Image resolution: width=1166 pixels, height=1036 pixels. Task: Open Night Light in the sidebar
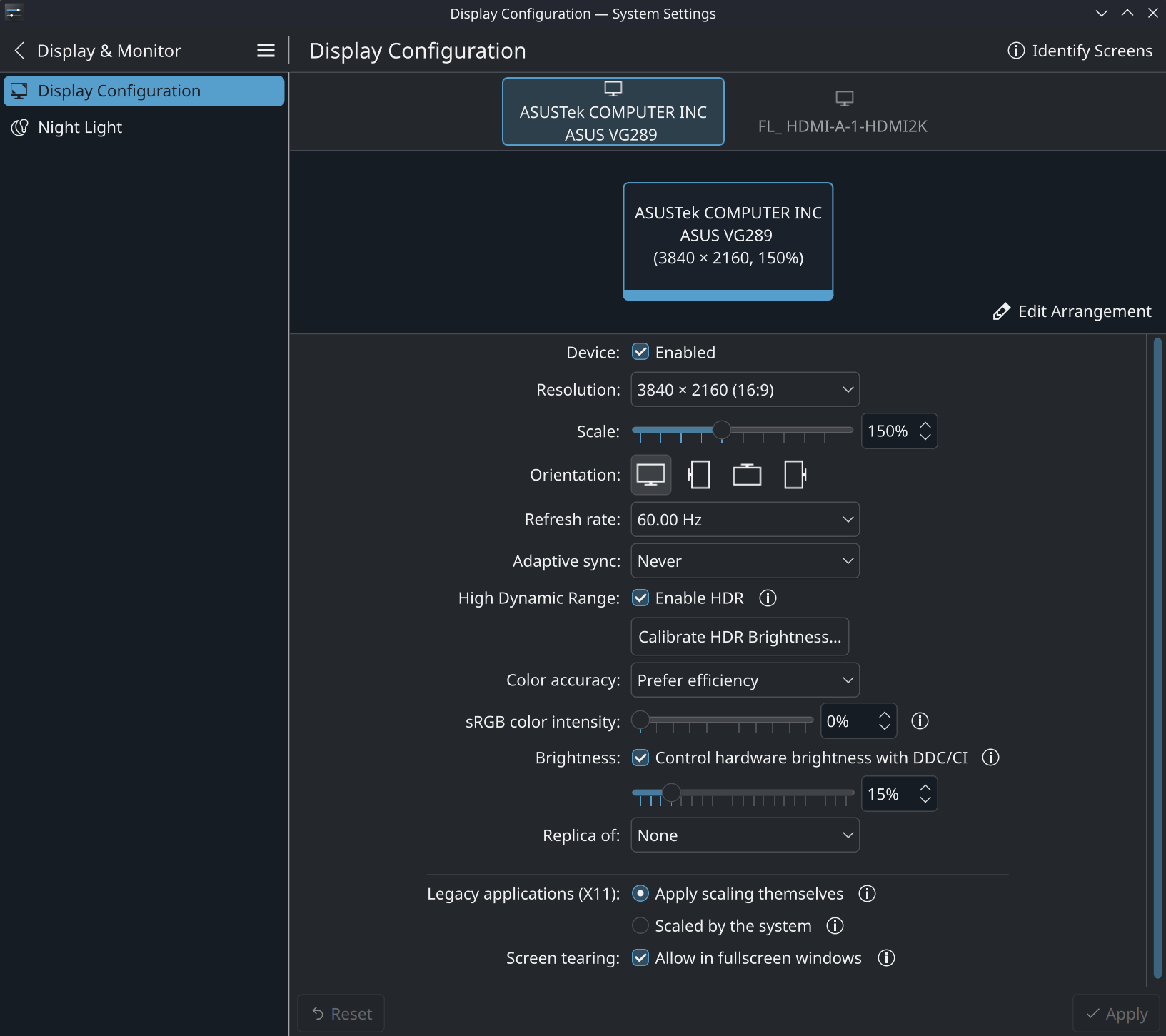tap(80, 127)
